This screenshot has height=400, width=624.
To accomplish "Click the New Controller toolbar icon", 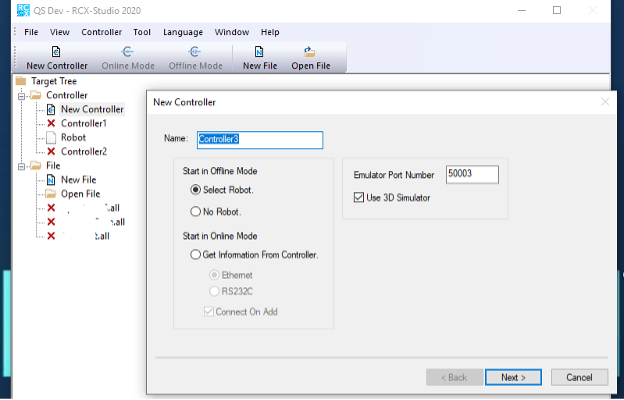I will (x=56, y=52).
